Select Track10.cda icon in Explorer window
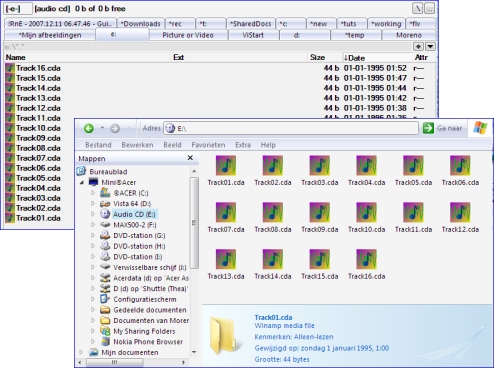Image resolution: width=500 pixels, height=375 pixels. pyautogui.click(x=366, y=212)
